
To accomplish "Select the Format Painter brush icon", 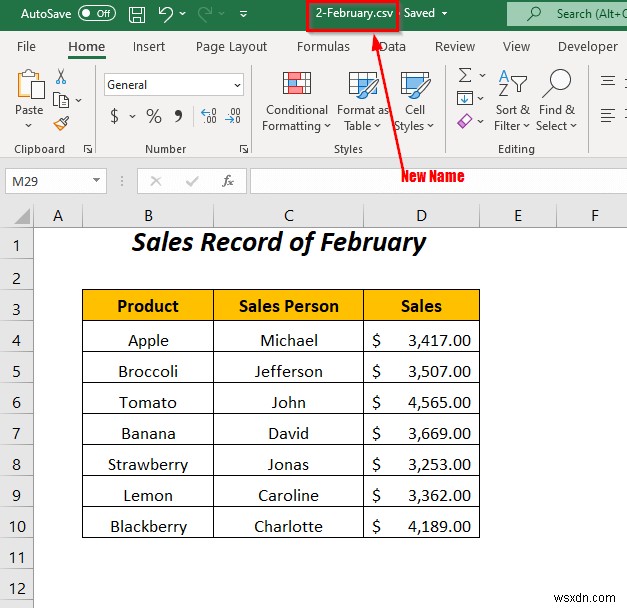I will (x=61, y=123).
